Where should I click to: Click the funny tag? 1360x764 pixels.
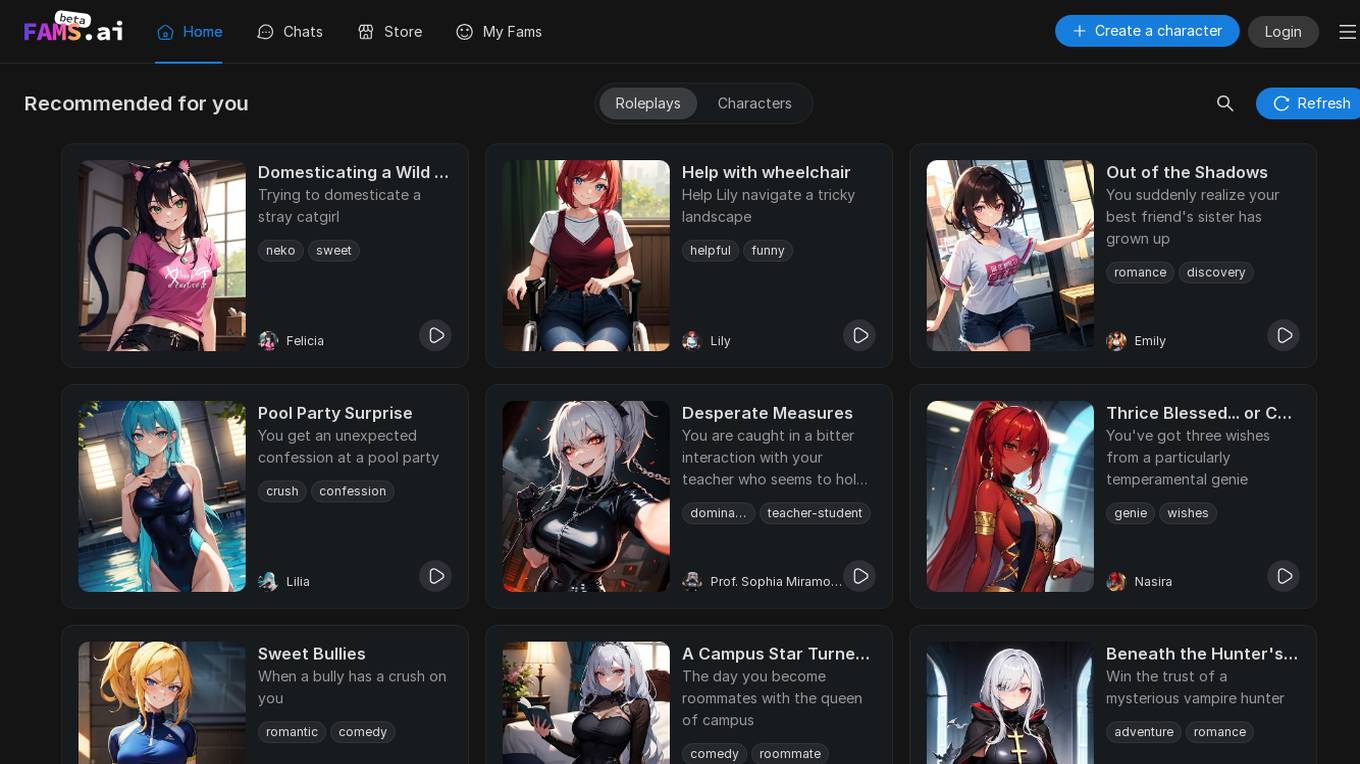pos(768,251)
